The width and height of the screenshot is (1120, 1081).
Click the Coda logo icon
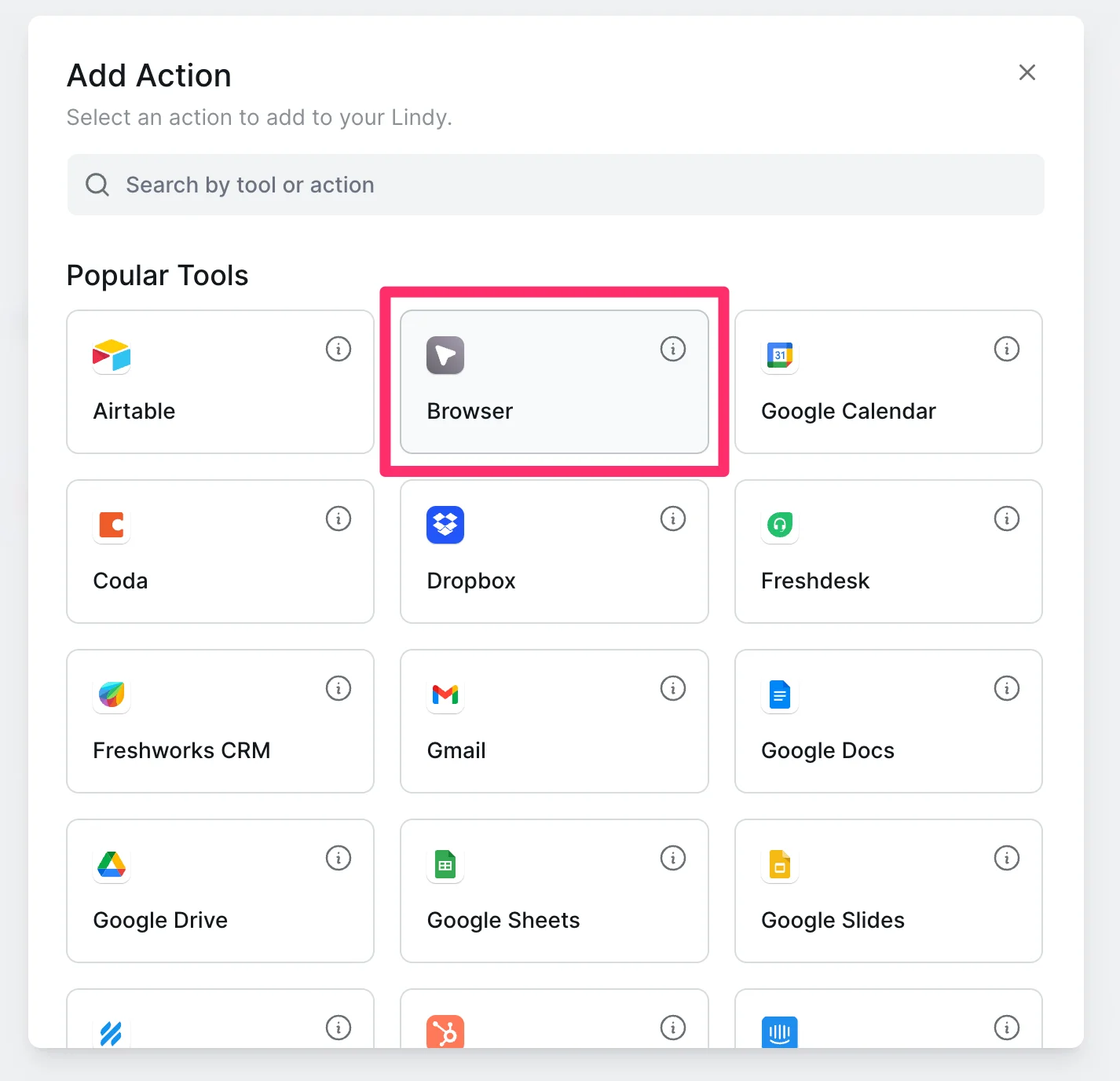pyautogui.click(x=112, y=525)
